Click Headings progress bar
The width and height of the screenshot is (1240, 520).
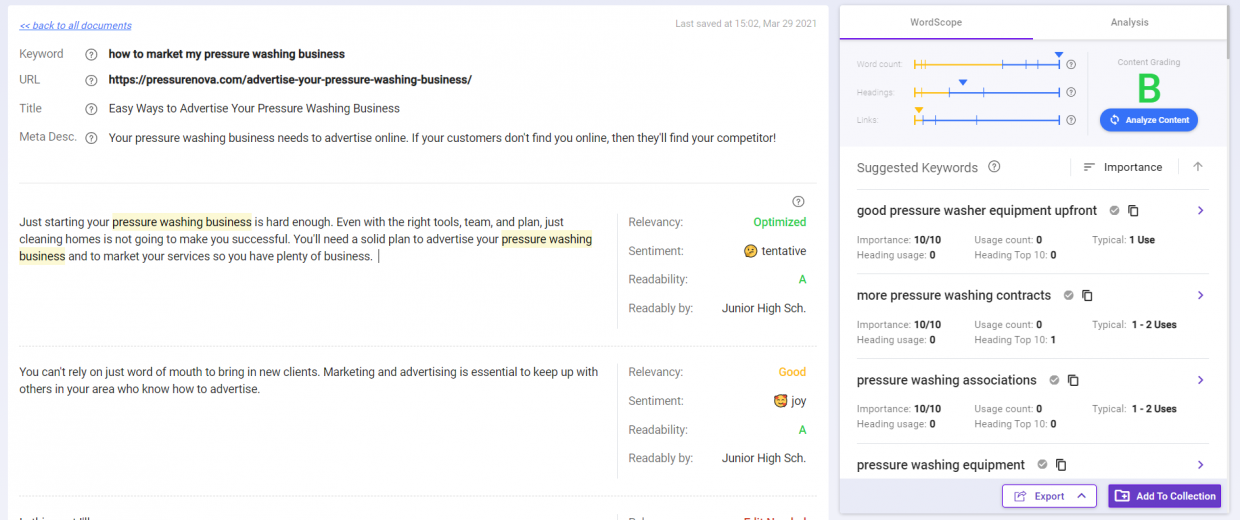pyautogui.click(x=987, y=92)
